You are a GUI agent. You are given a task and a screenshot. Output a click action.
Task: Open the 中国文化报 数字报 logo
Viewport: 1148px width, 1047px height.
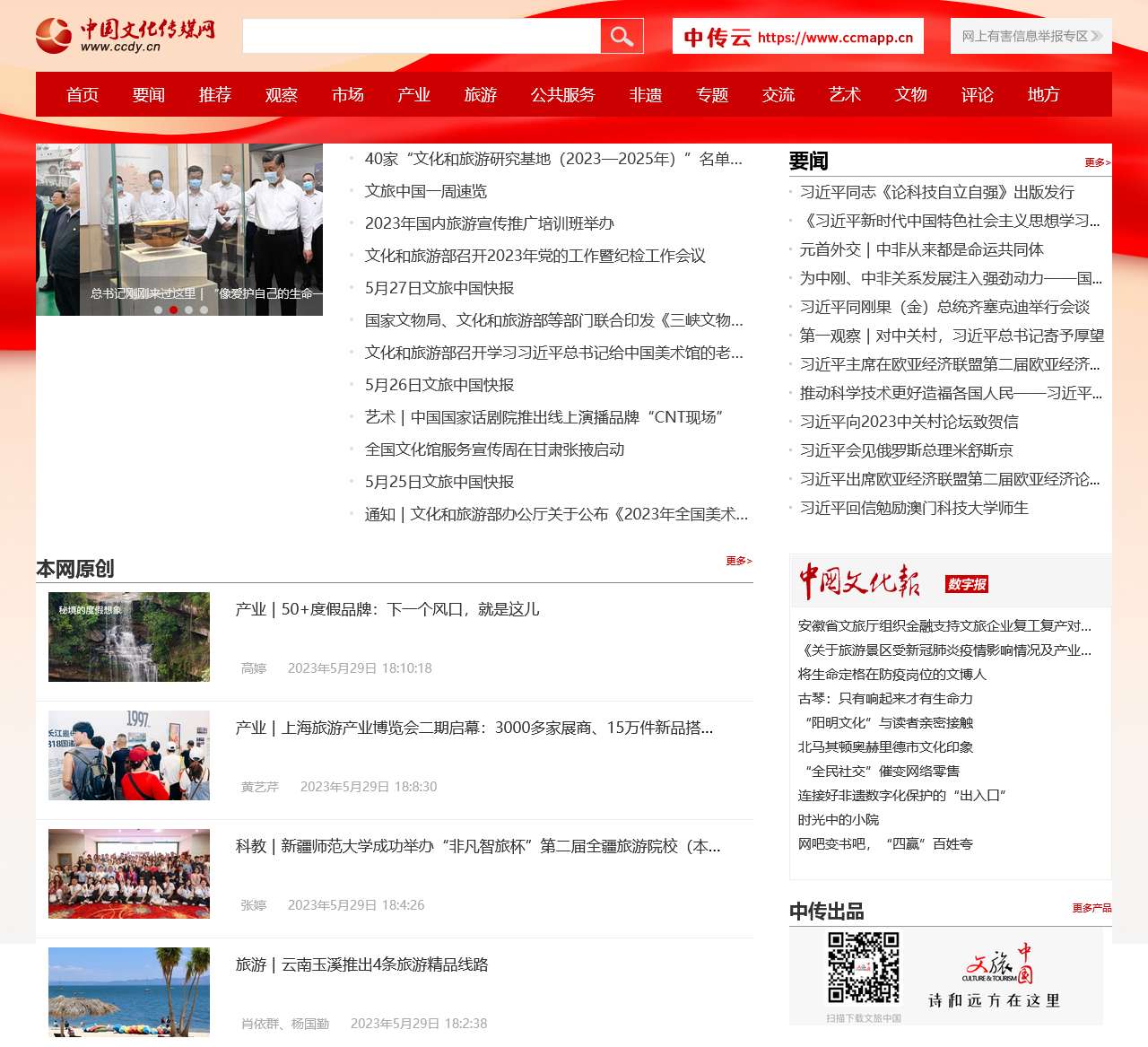[x=893, y=582]
